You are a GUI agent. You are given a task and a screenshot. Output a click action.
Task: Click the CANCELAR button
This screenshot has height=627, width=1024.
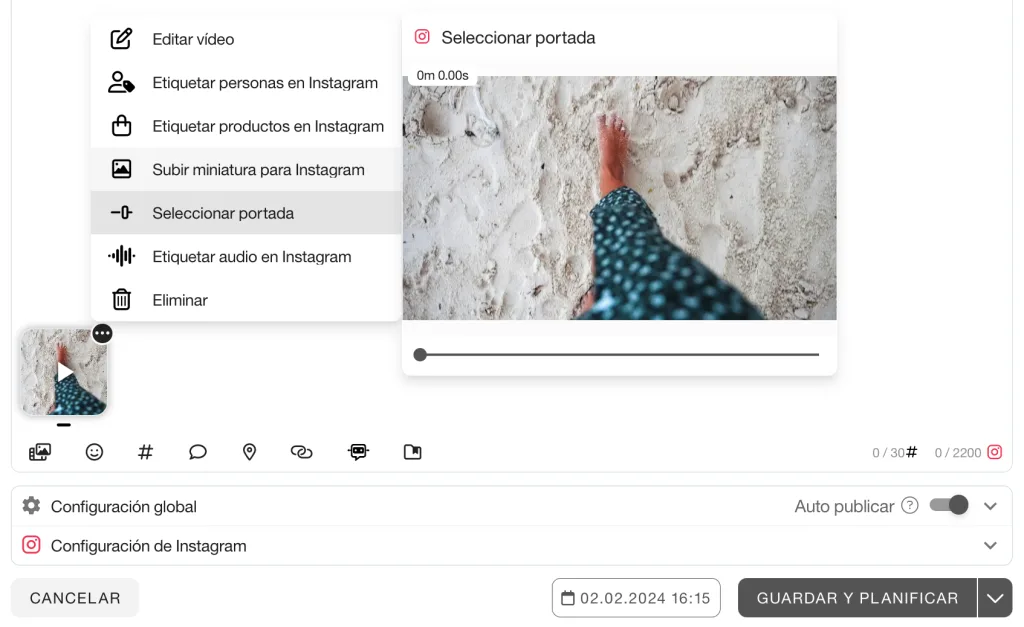pyautogui.click(x=75, y=598)
